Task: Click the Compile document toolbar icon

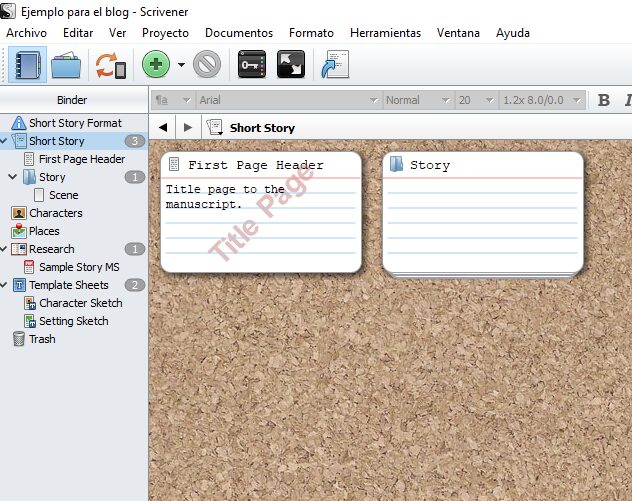Action: [335, 64]
